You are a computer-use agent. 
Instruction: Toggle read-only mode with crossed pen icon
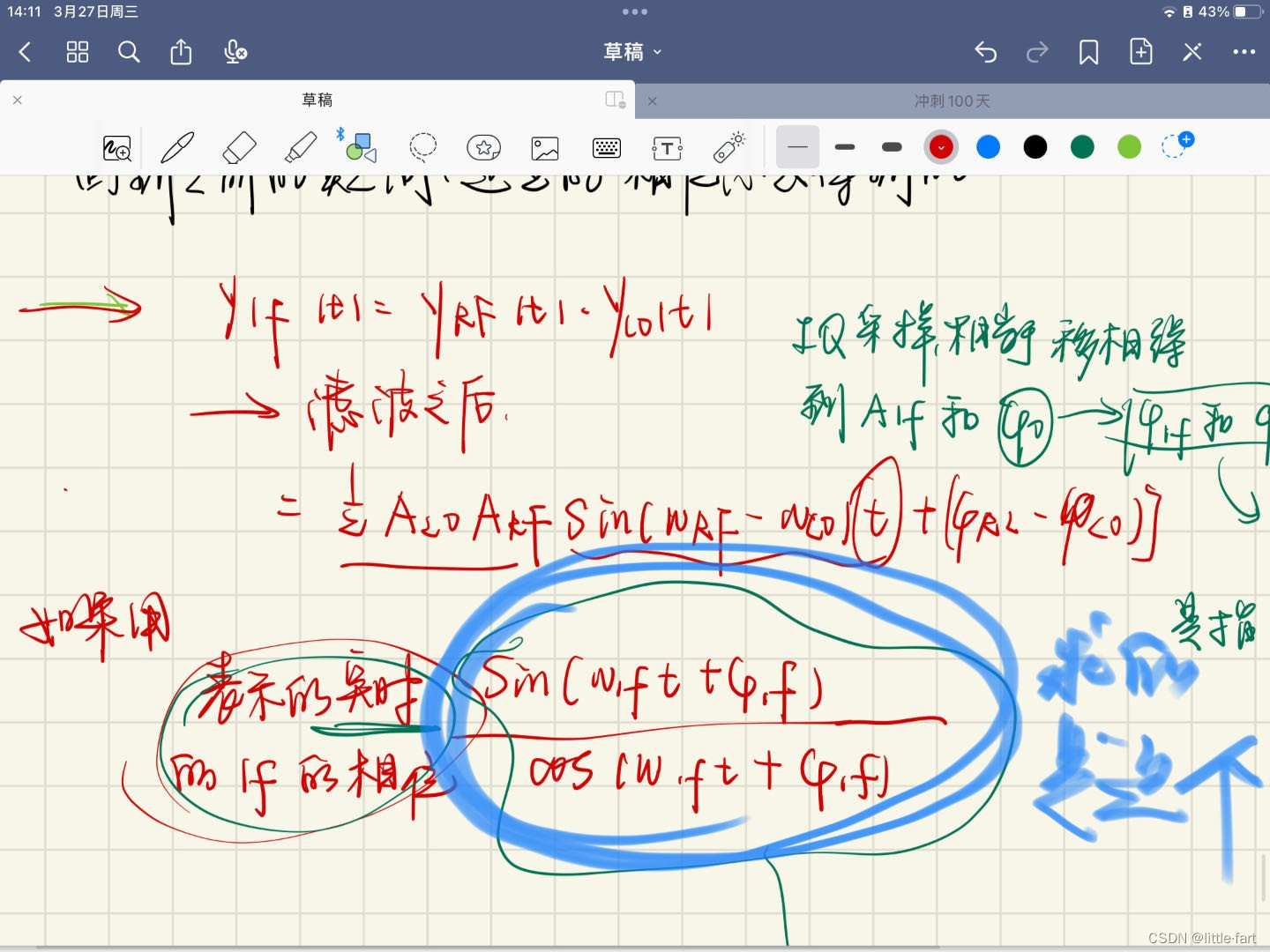(1192, 52)
